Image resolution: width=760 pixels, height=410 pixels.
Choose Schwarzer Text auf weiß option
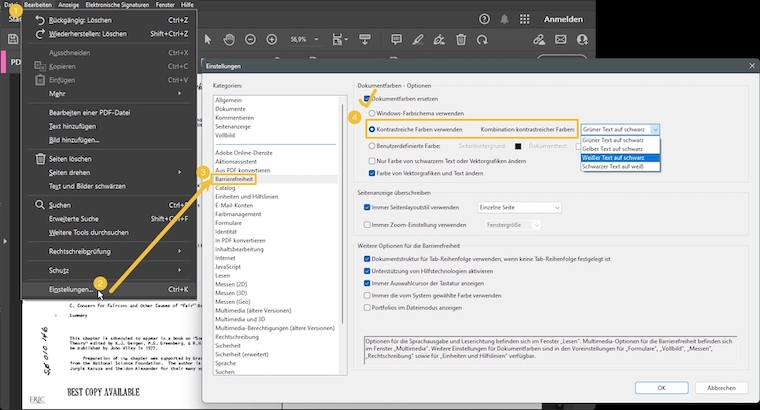[620, 166]
